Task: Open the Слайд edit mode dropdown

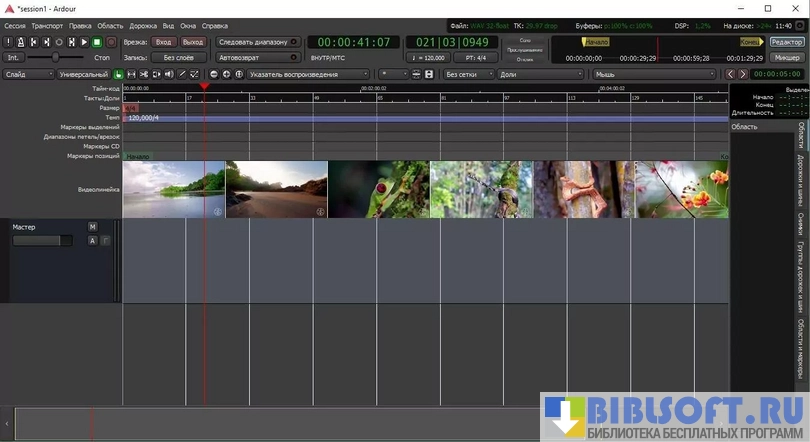Action: pos(27,74)
